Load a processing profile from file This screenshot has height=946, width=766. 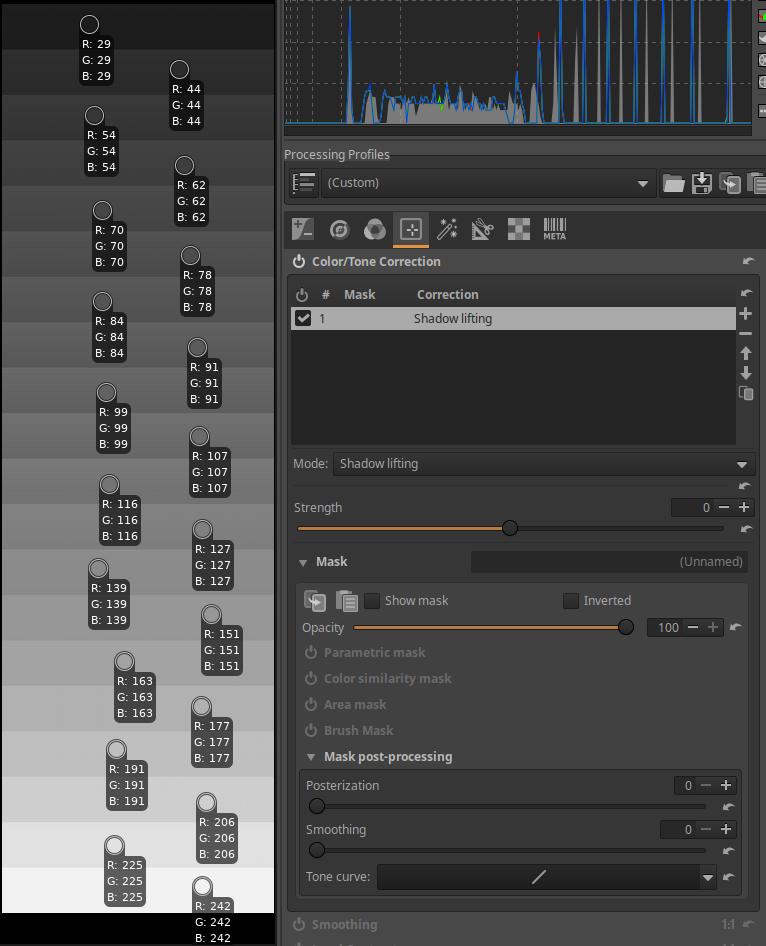pos(673,183)
